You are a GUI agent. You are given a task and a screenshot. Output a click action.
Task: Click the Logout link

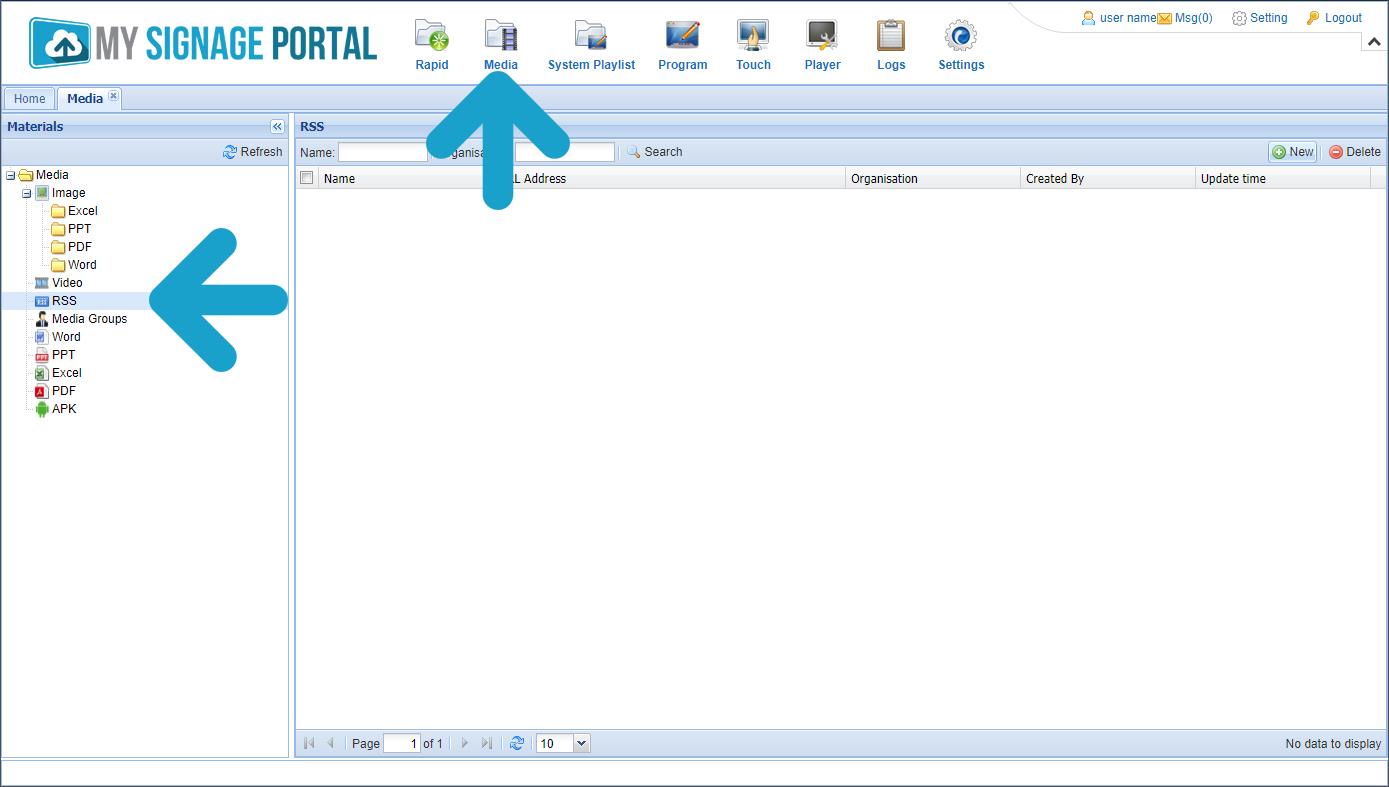tap(1343, 18)
